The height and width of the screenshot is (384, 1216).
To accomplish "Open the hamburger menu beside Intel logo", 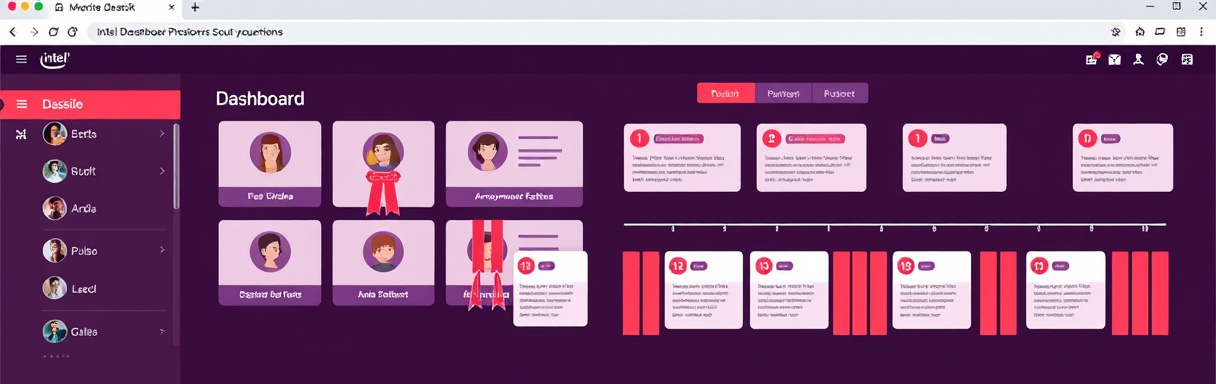I will (21, 59).
